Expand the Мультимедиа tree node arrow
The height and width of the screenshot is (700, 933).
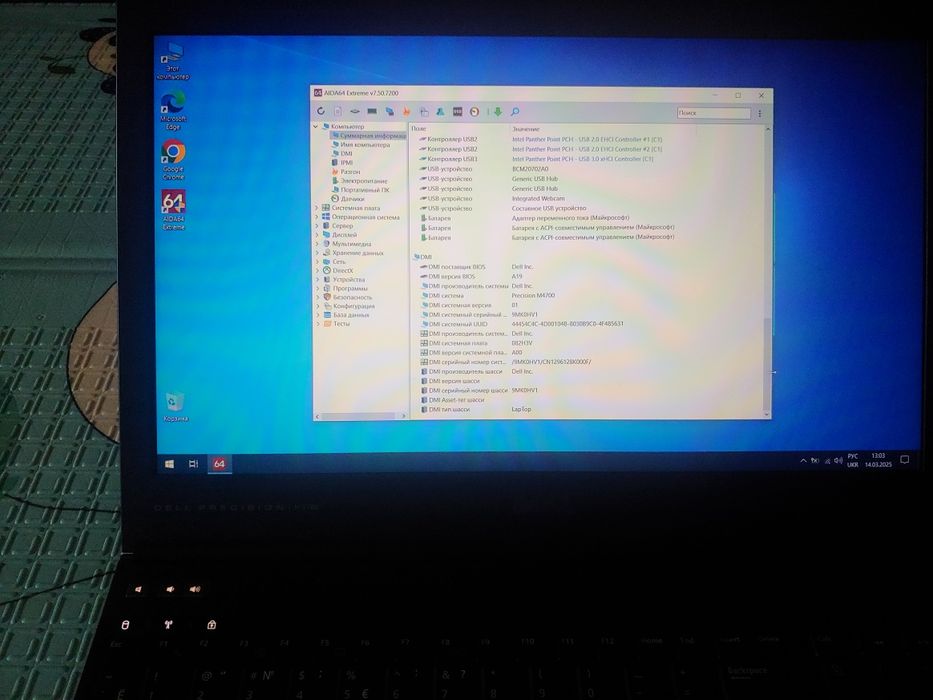(317, 244)
